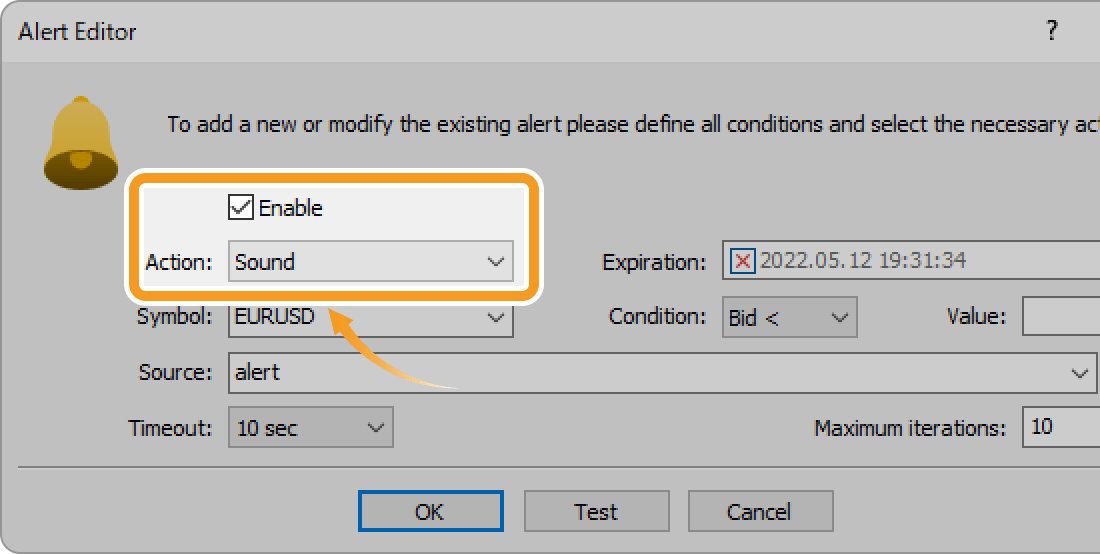Click the question mark help icon
The width and height of the screenshot is (1100, 554).
1051,31
